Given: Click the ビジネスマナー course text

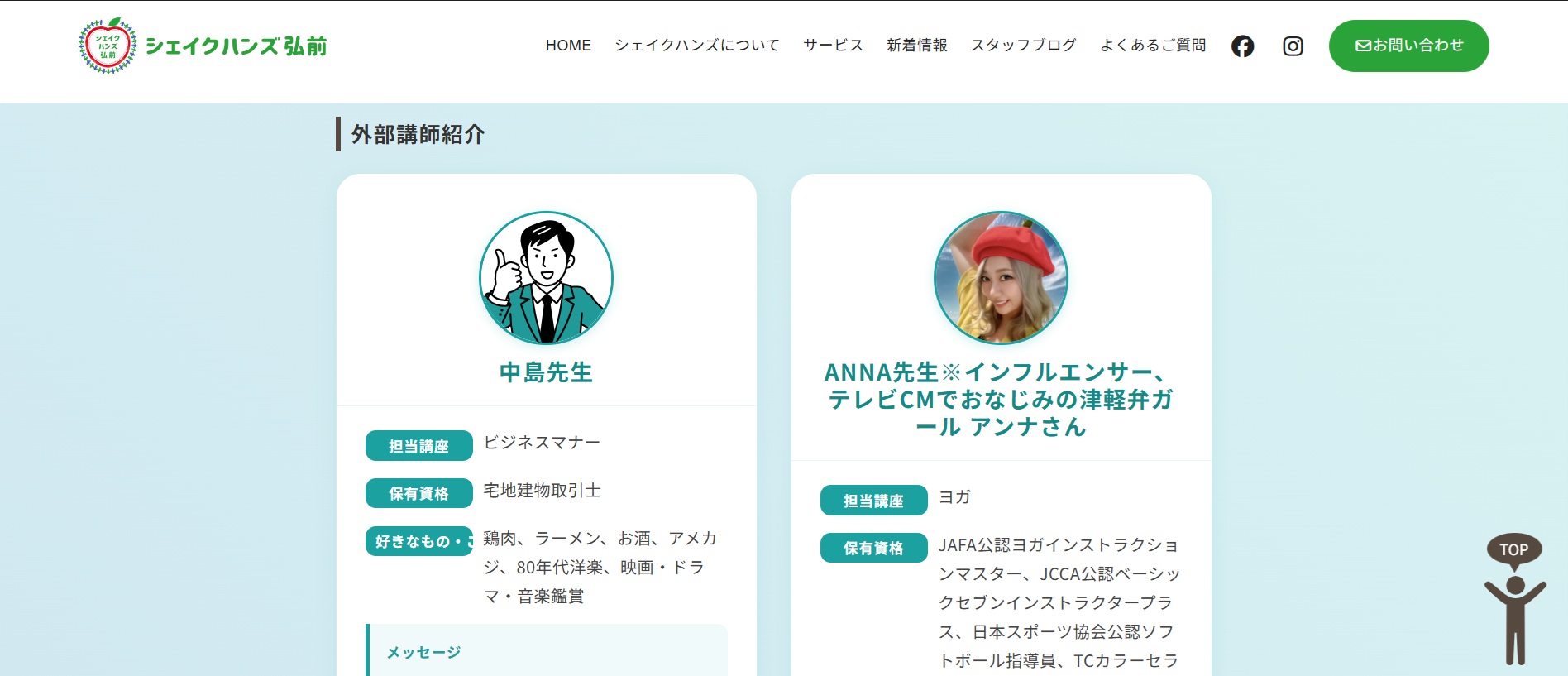Looking at the screenshot, I should (x=542, y=443).
